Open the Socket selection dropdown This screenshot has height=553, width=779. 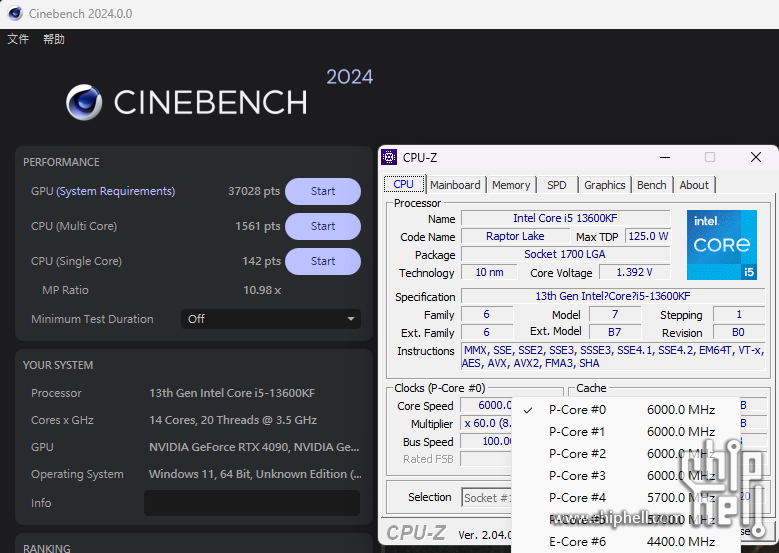[486, 497]
